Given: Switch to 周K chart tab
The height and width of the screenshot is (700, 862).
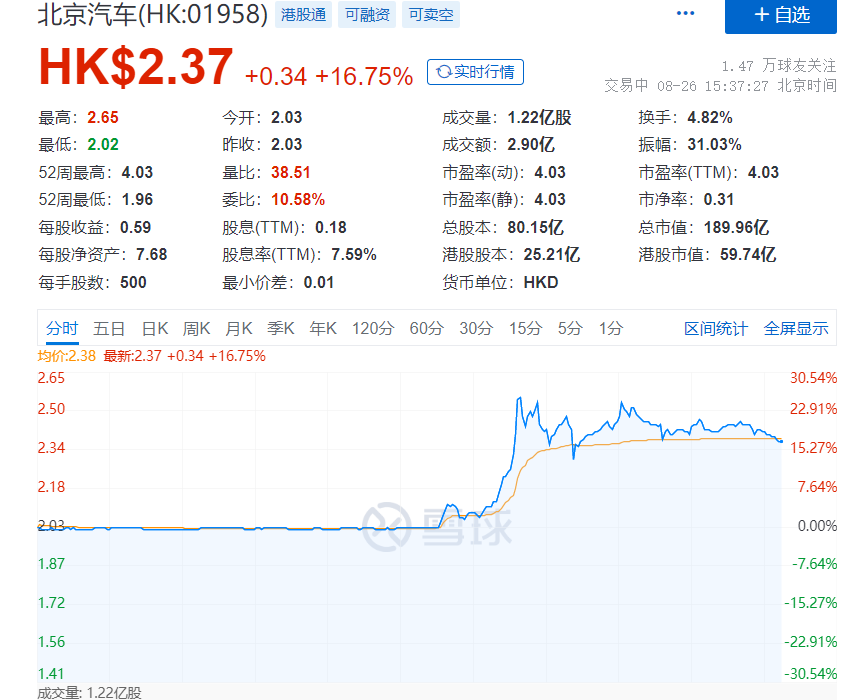Looking at the screenshot, I should (x=196, y=328).
